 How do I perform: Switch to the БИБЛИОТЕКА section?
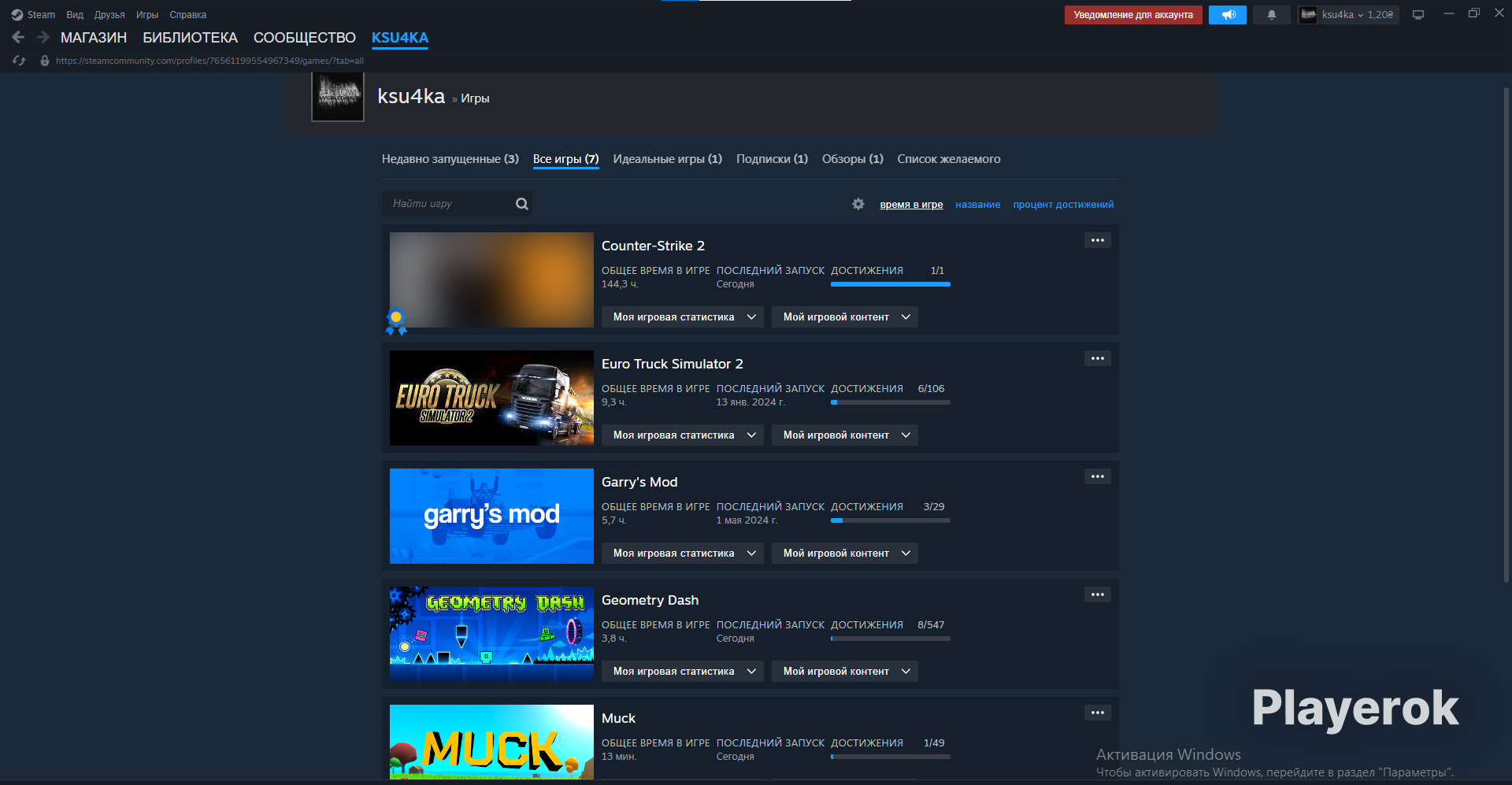click(190, 38)
